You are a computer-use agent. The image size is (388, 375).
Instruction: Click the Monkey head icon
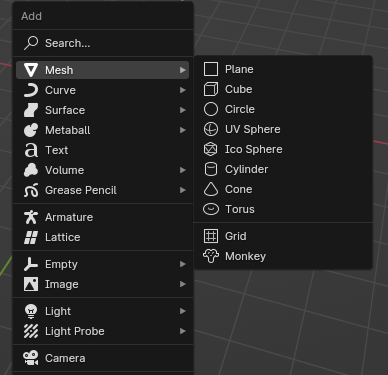point(211,256)
